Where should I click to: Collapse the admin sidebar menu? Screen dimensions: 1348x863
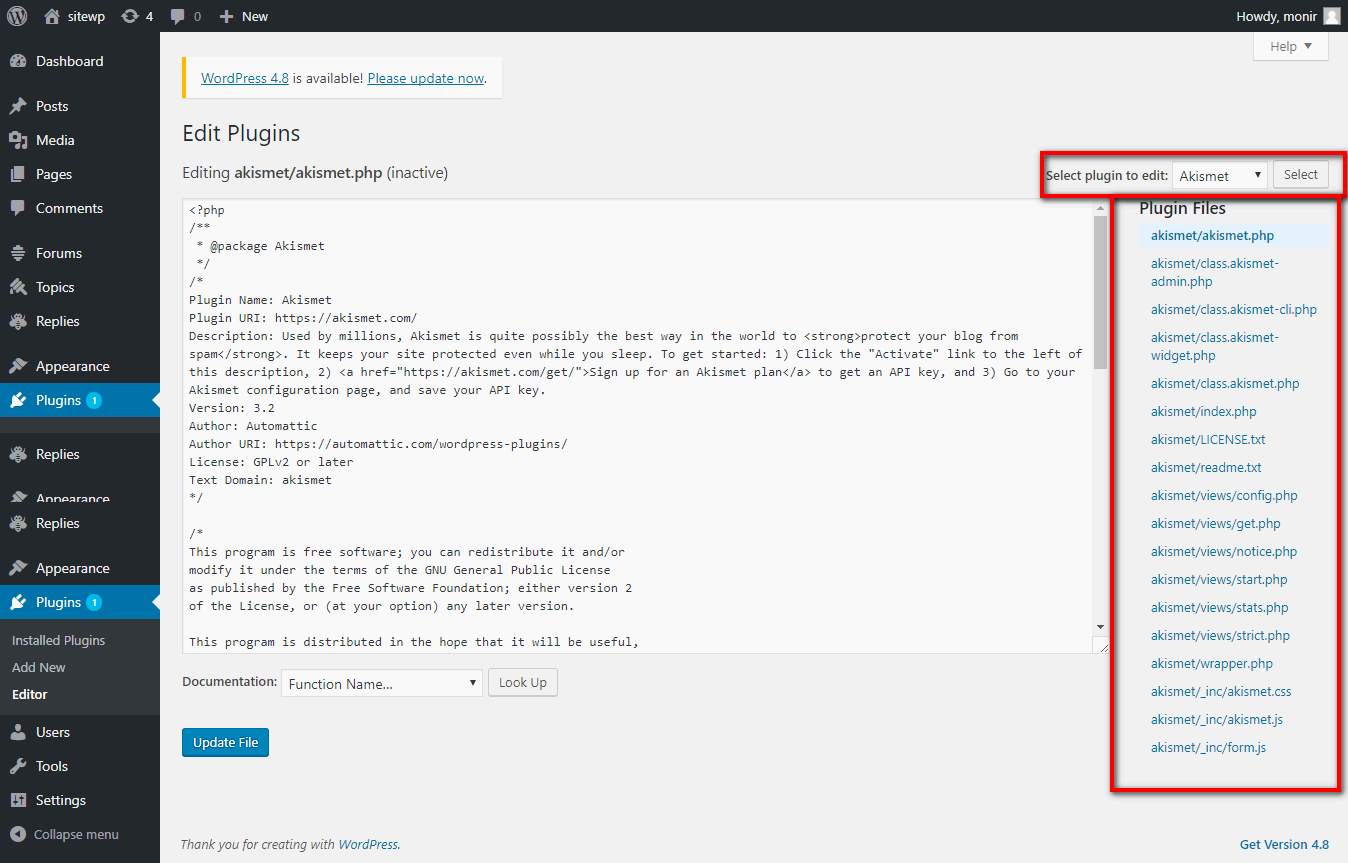tap(80, 834)
